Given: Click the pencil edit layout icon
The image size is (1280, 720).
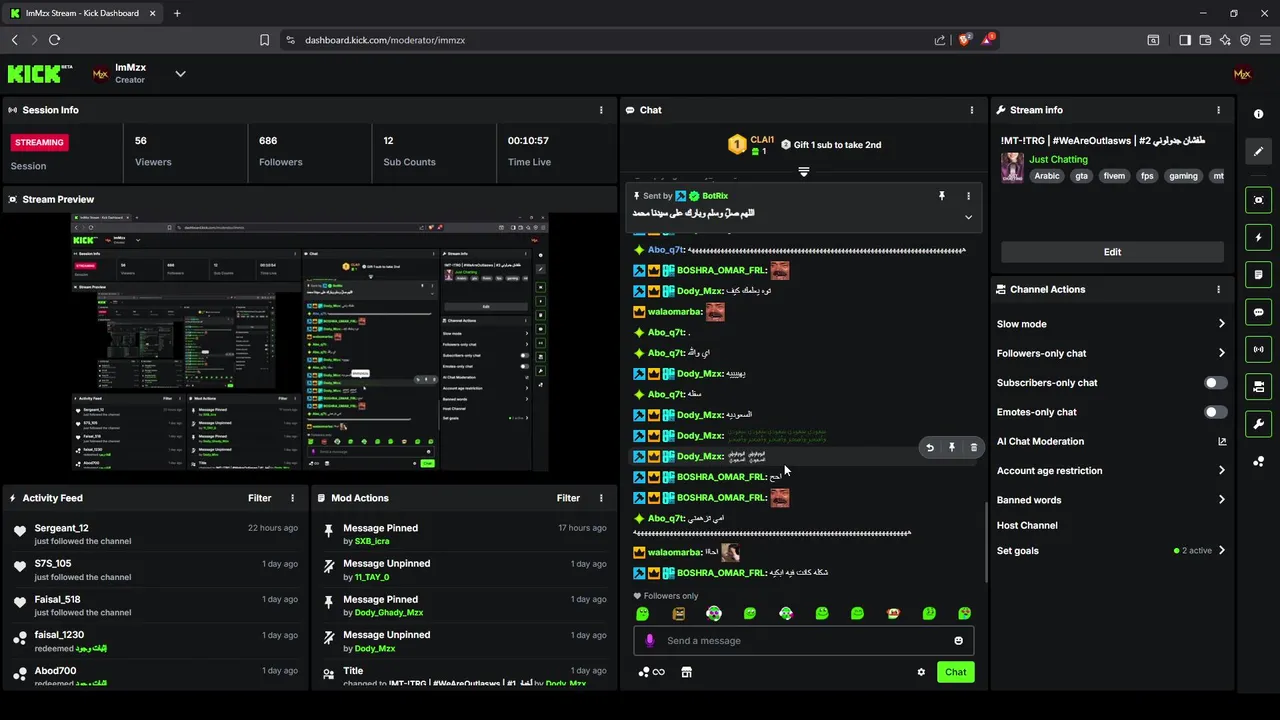Looking at the screenshot, I should (1258, 151).
